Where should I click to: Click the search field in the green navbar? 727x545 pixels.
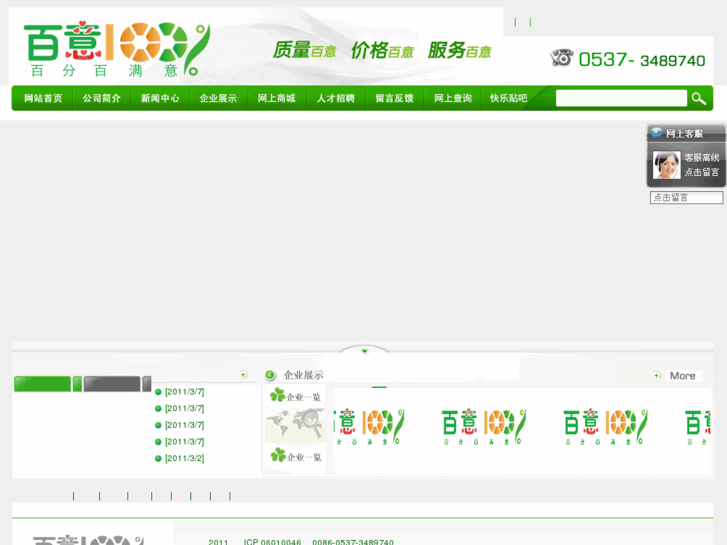[x=621, y=98]
